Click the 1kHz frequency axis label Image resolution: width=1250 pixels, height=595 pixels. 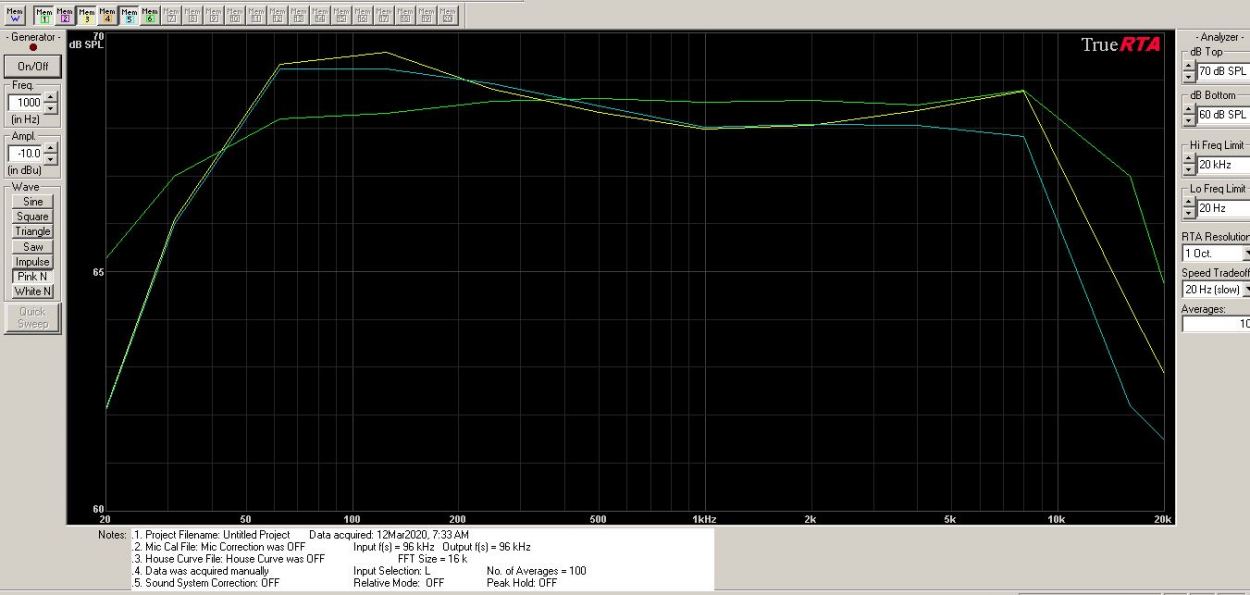point(705,519)
